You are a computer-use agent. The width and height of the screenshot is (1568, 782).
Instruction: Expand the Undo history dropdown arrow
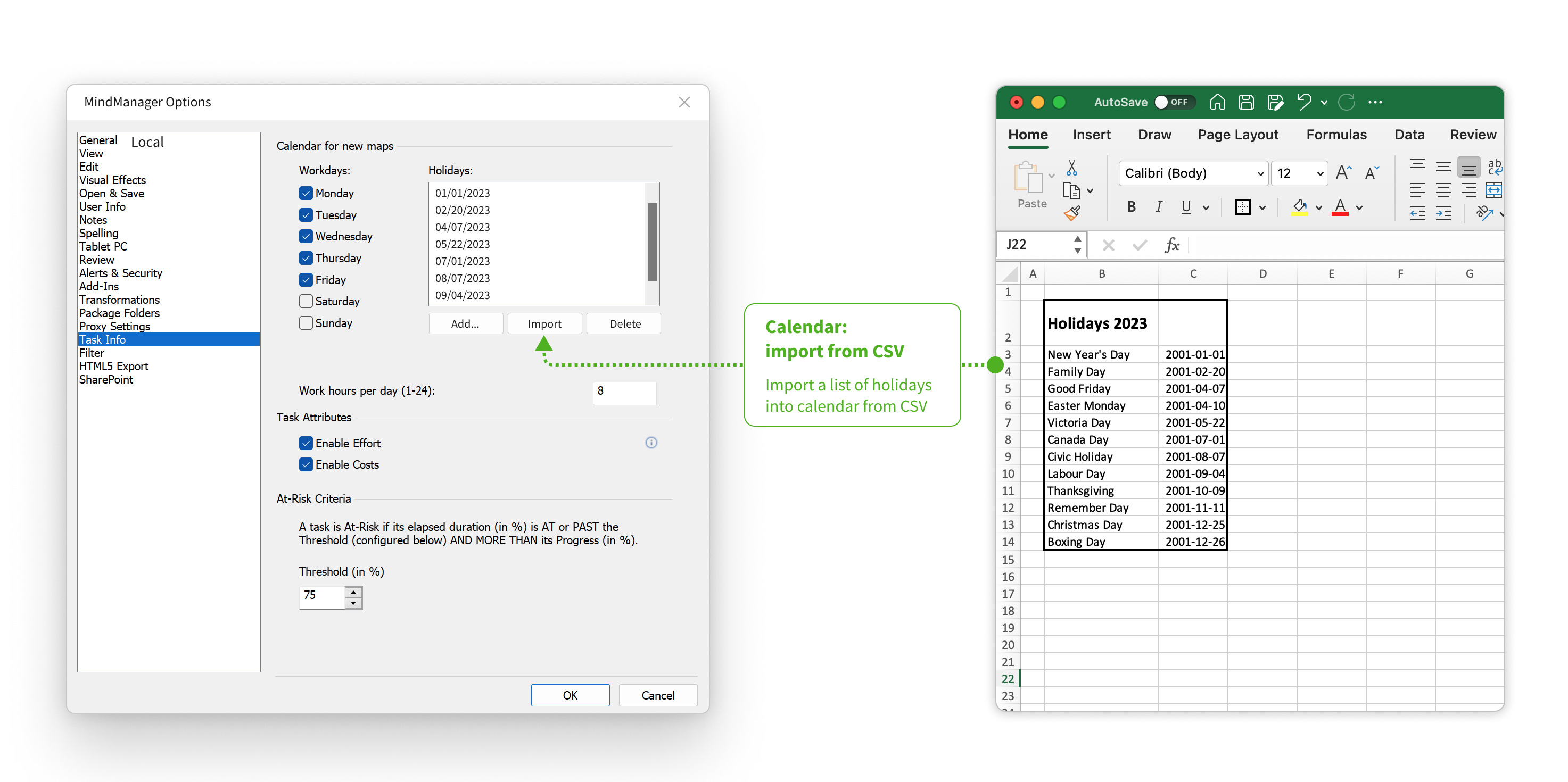(x=1324, y=103)
